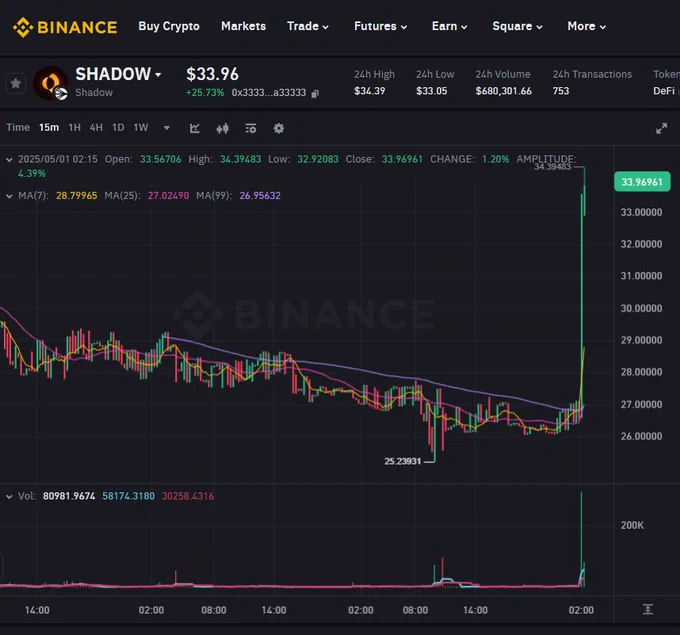Click the +25.73% change figure
The width and height of the screenshot is (680, 635).
point(205,93)
